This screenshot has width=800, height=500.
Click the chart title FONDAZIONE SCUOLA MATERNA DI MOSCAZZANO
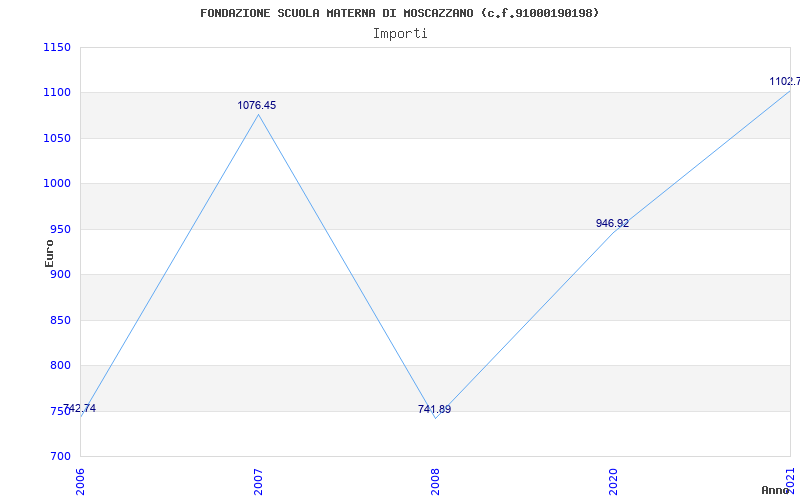click(399, 13)
